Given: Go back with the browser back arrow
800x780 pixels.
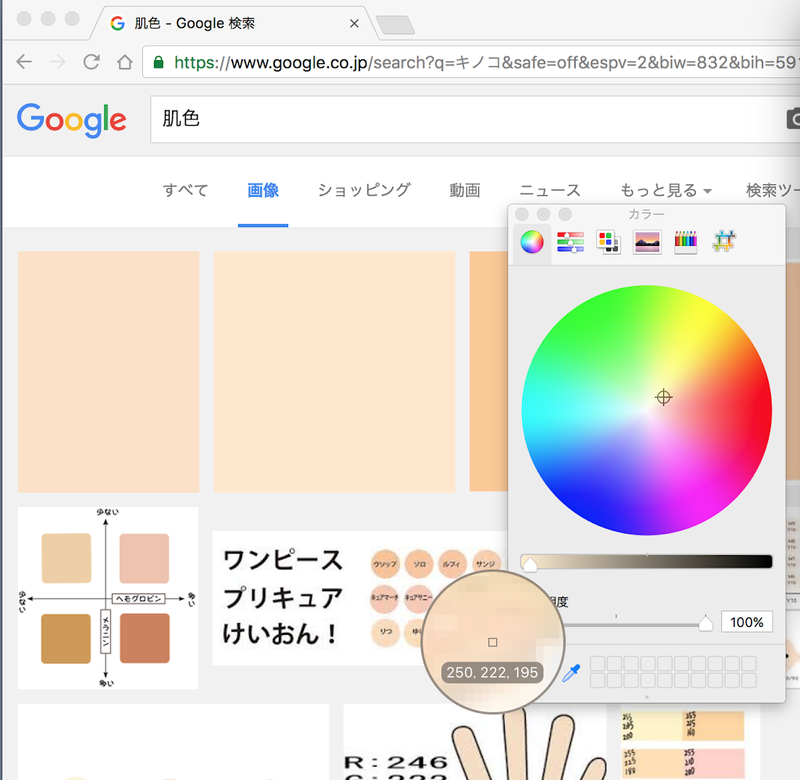Looking at the screenshot, I should point(24,62).
